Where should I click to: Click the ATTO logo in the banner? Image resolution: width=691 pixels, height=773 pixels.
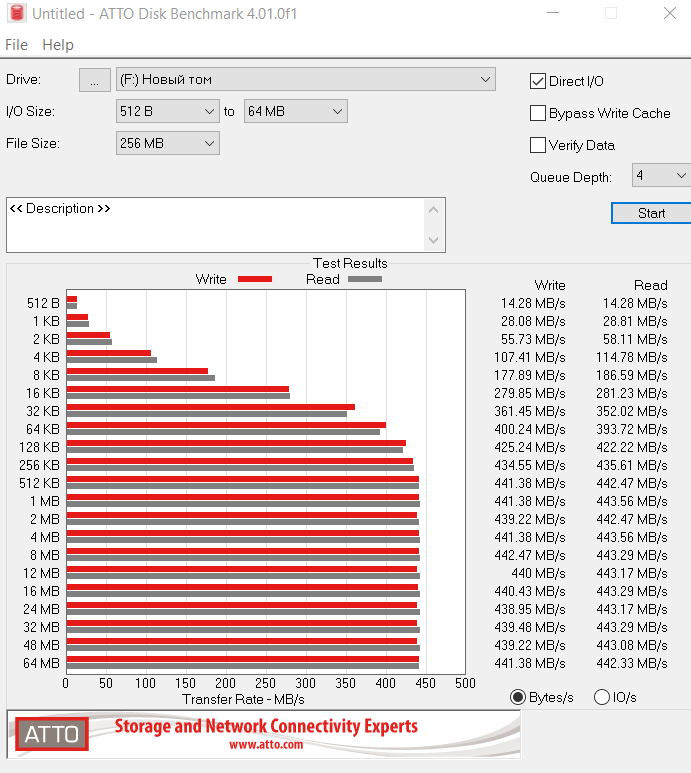point(52,735)
